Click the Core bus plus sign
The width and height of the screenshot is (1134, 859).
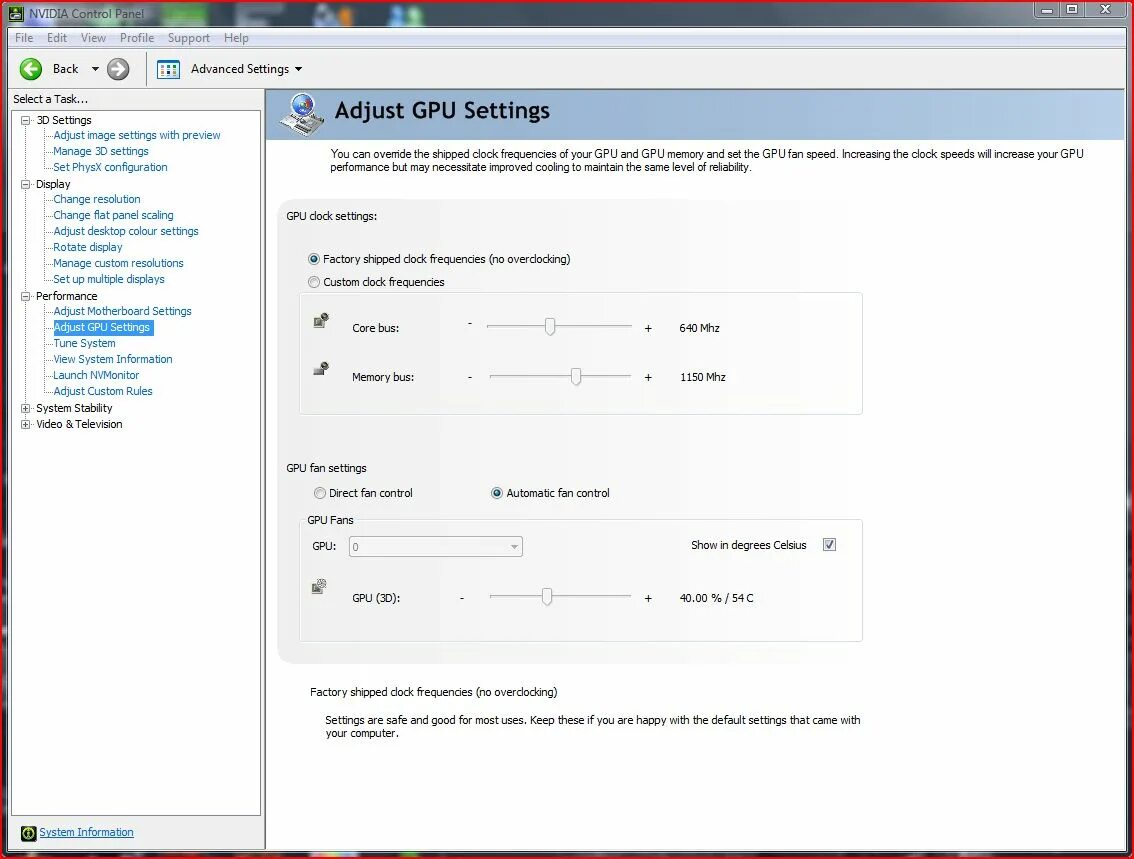(x=648, y=328)
